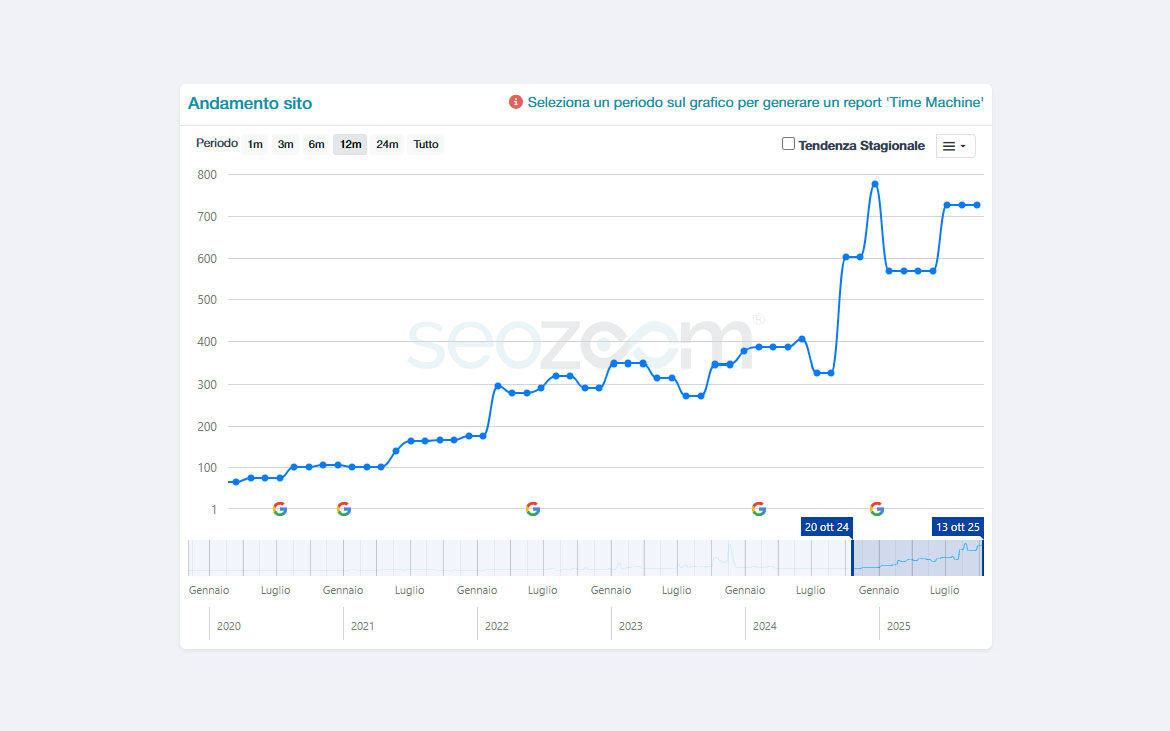Click the red info alert icon

coord(516,102)
